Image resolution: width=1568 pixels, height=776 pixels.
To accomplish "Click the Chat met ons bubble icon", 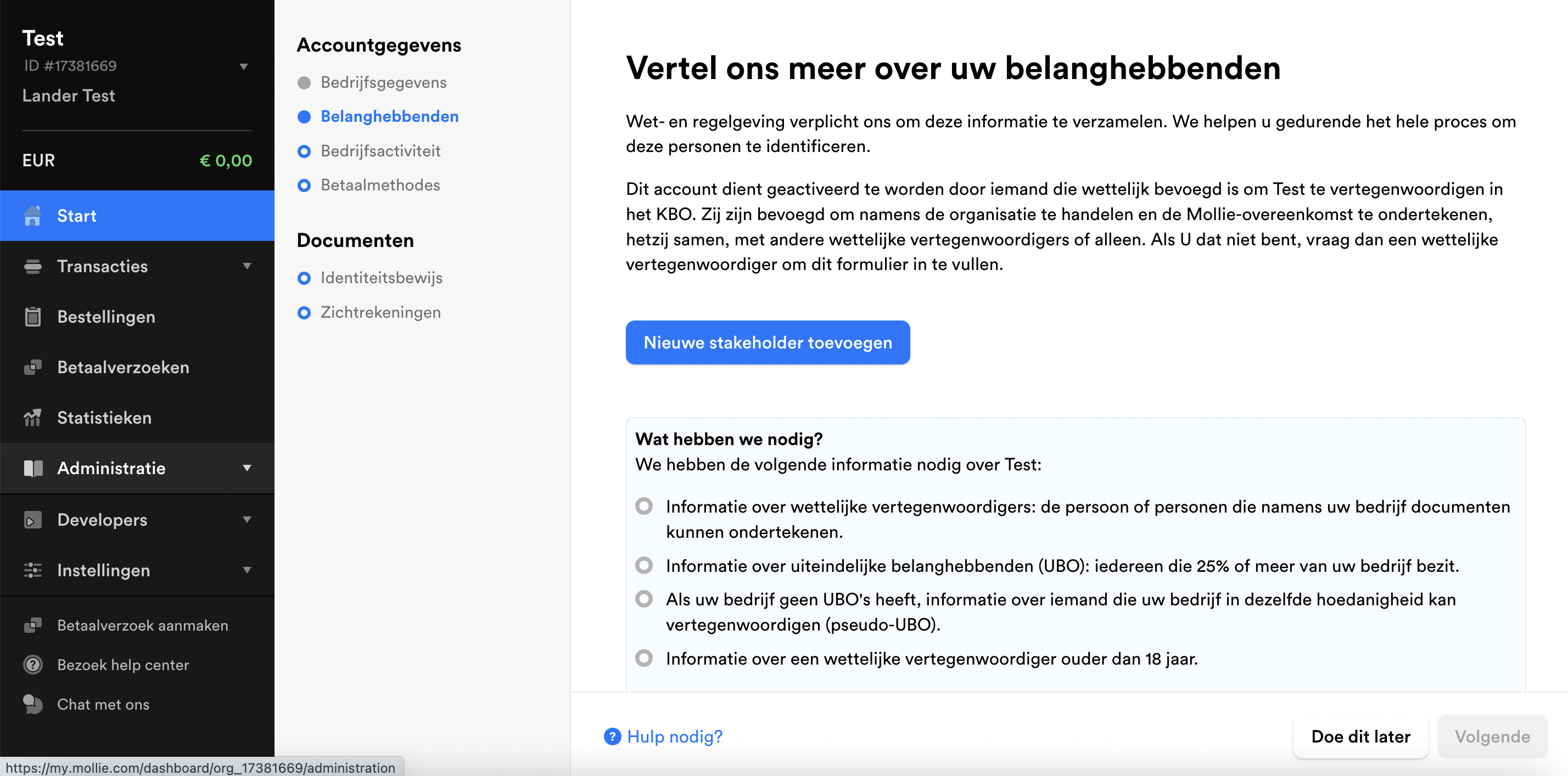I will tap(33, 704).
